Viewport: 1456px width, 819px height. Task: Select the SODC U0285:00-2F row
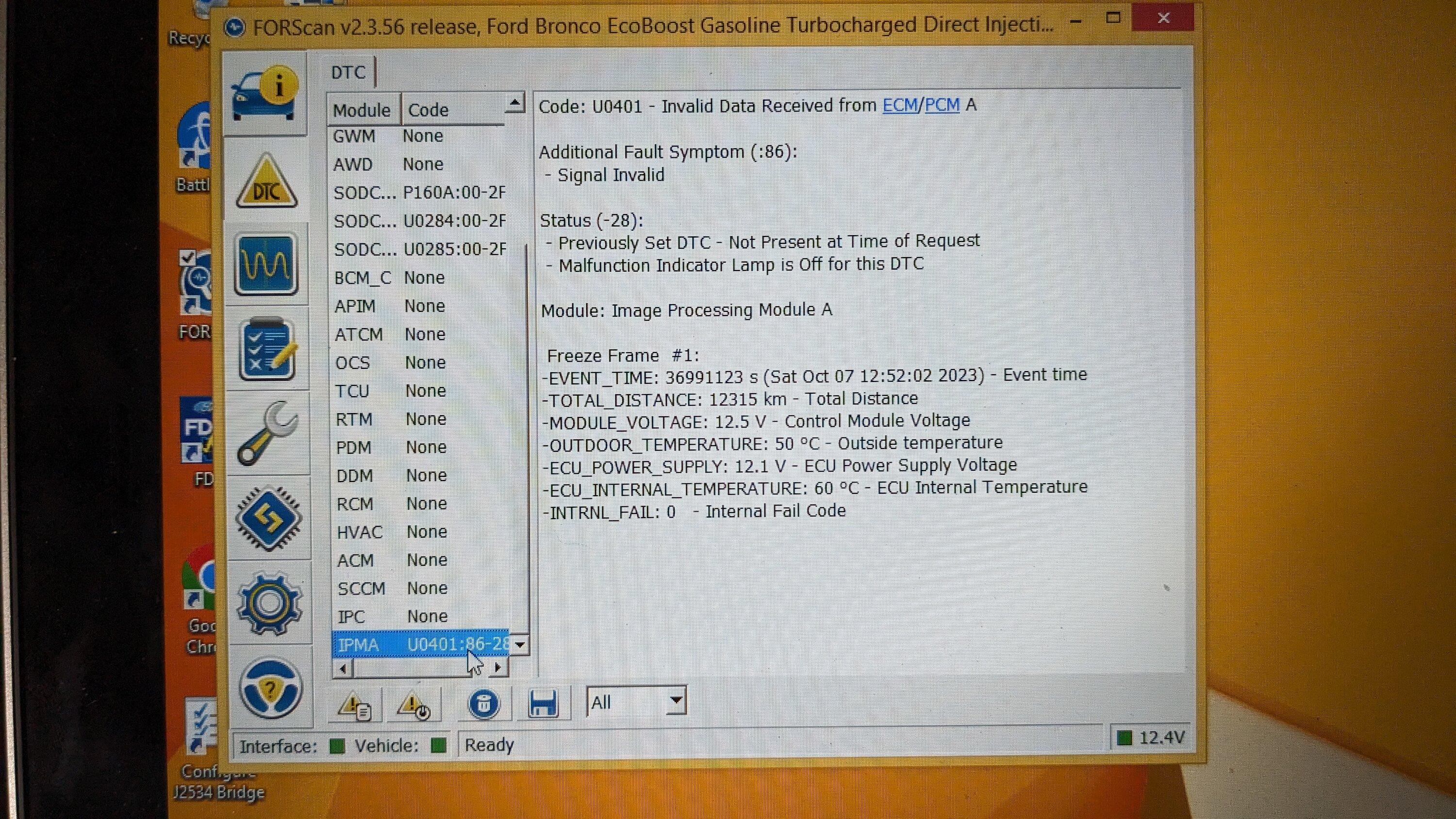point(419,249)
